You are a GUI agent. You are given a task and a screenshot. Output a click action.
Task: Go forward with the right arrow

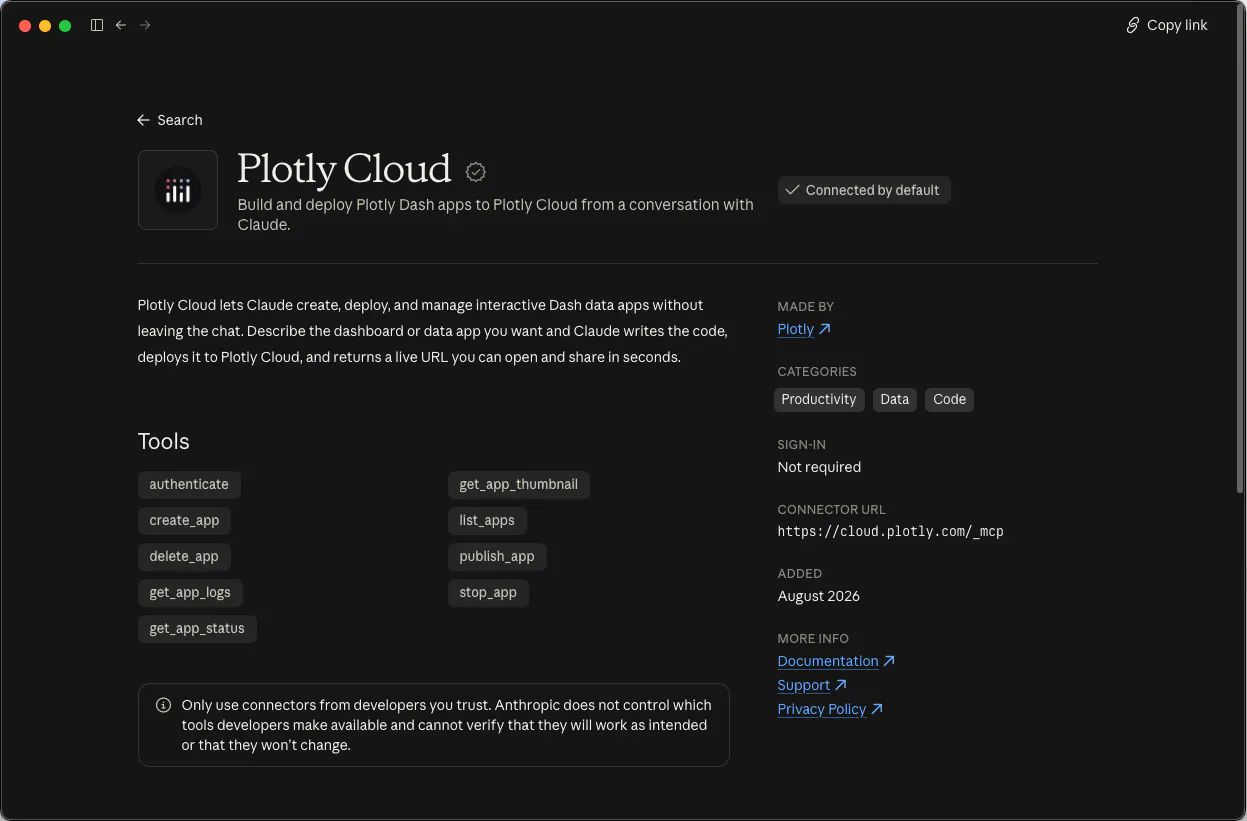[145, 25]
